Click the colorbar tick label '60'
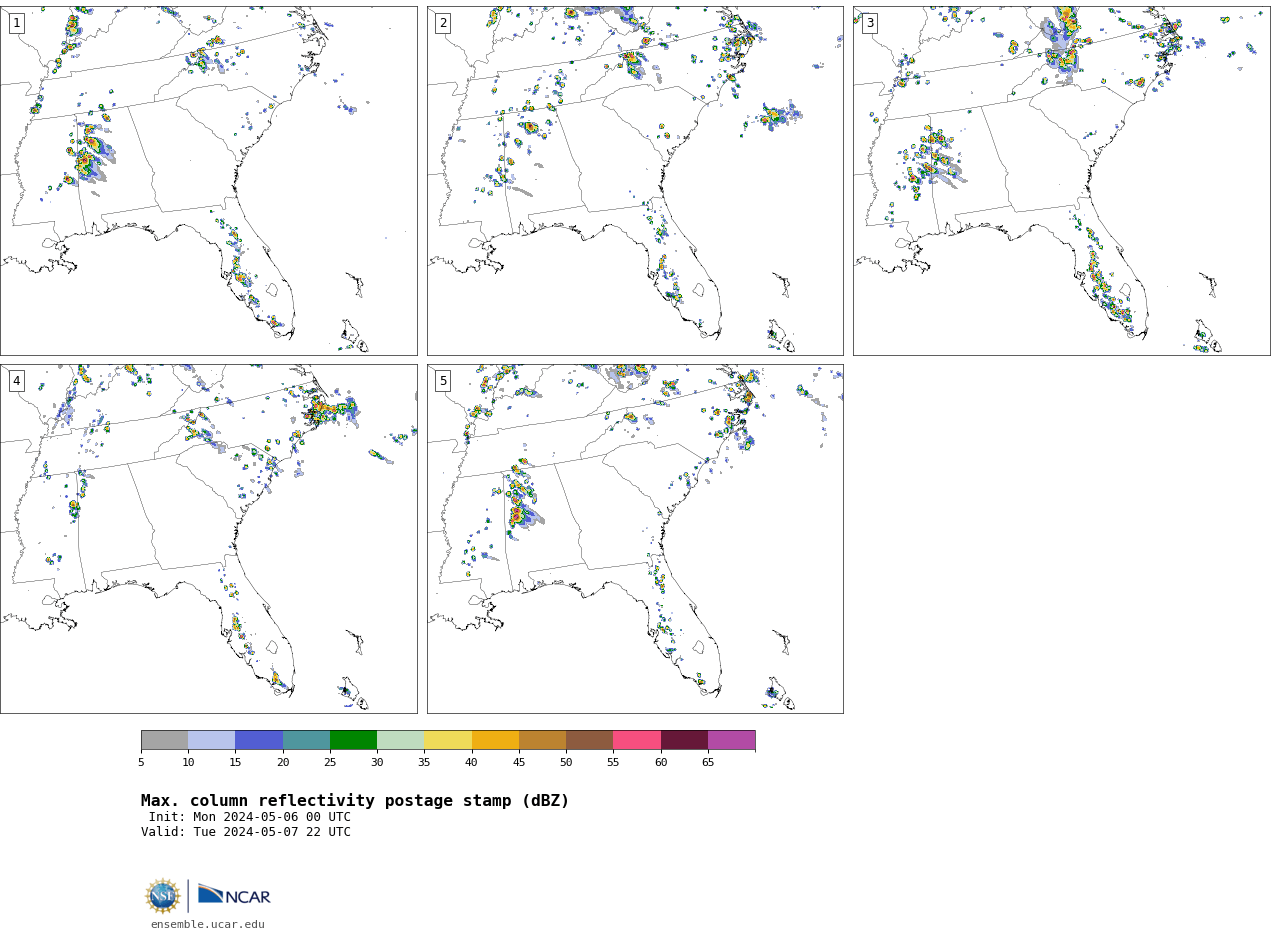The width and height of the screenshot is (1280, 936). pyautogui.click(x=661, y=763)
